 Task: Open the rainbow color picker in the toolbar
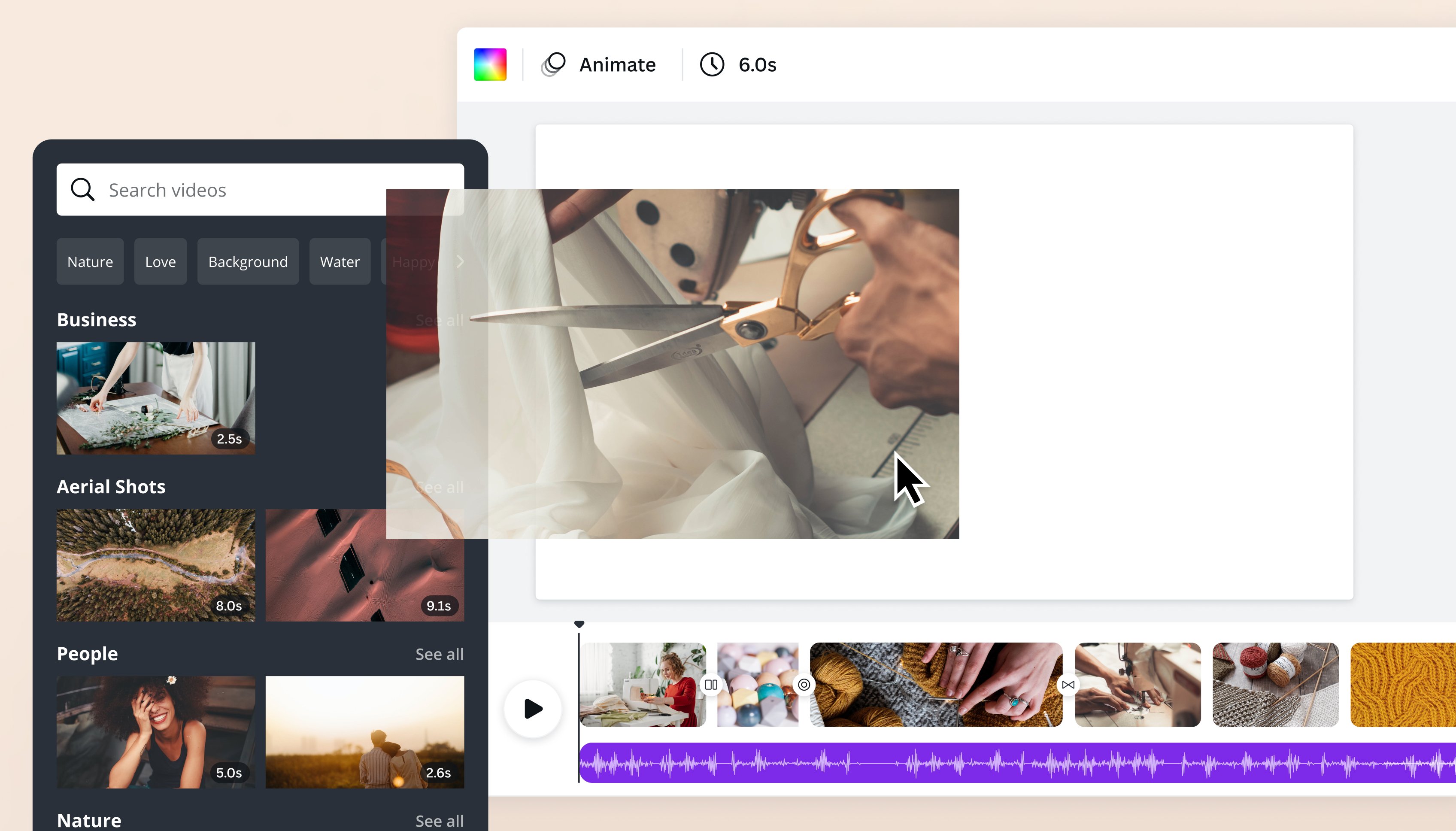[490, 64]
